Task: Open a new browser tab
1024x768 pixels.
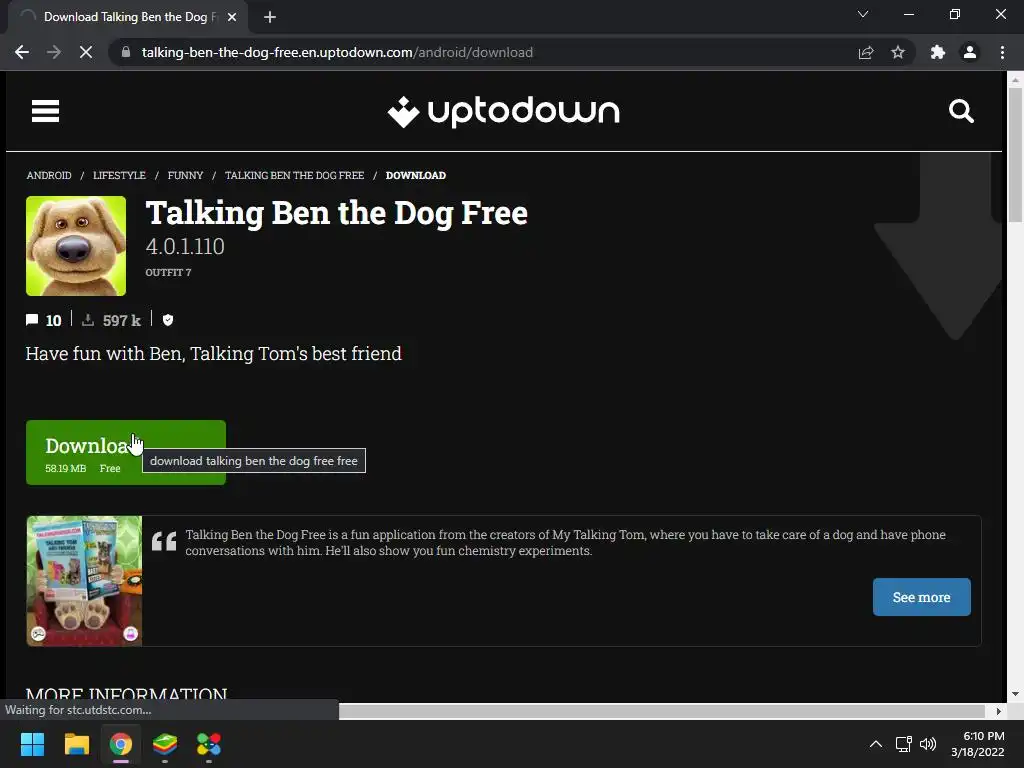Action: point(270,17)
